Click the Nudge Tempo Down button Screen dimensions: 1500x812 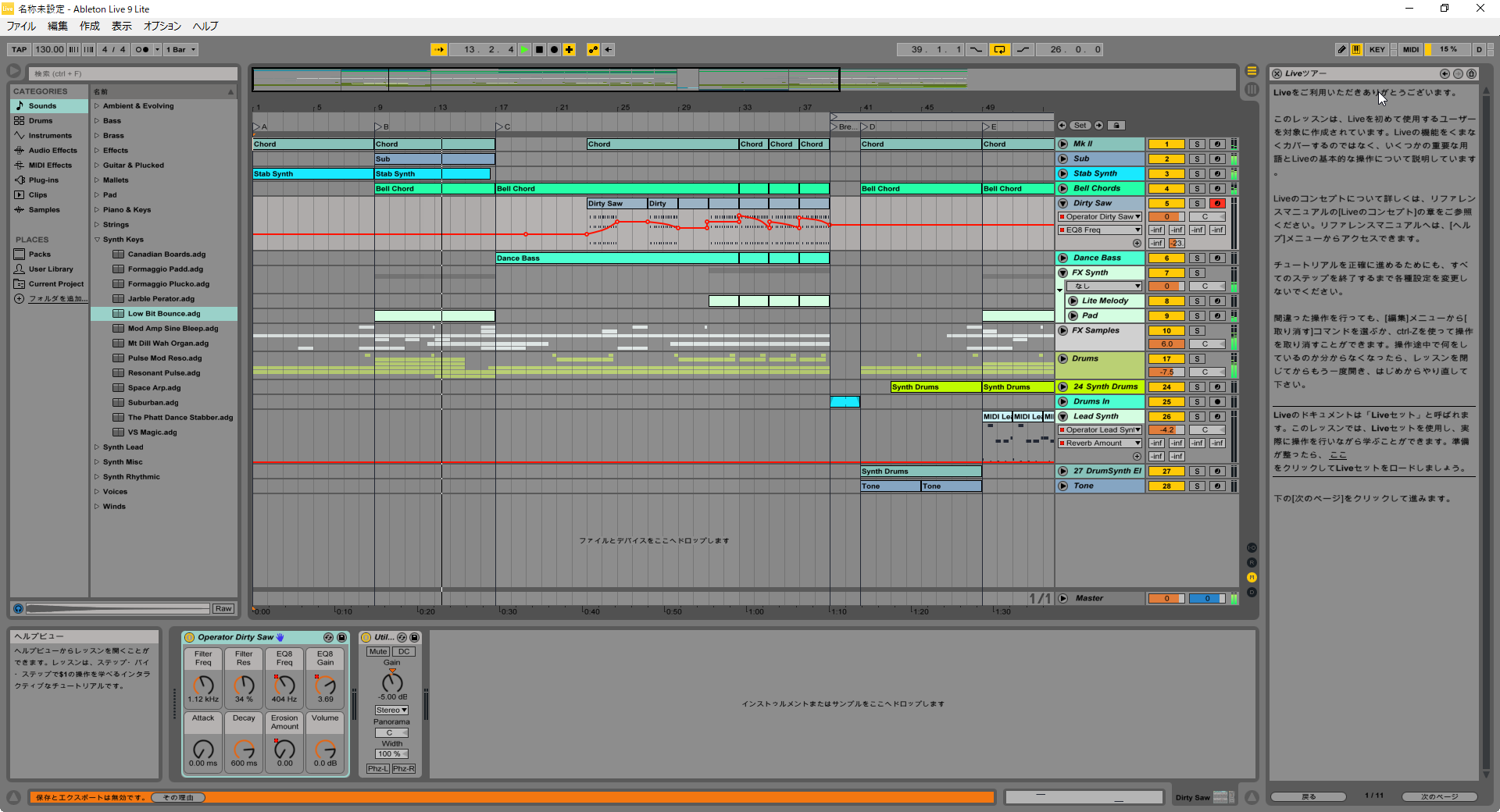(x=74, y=49)
